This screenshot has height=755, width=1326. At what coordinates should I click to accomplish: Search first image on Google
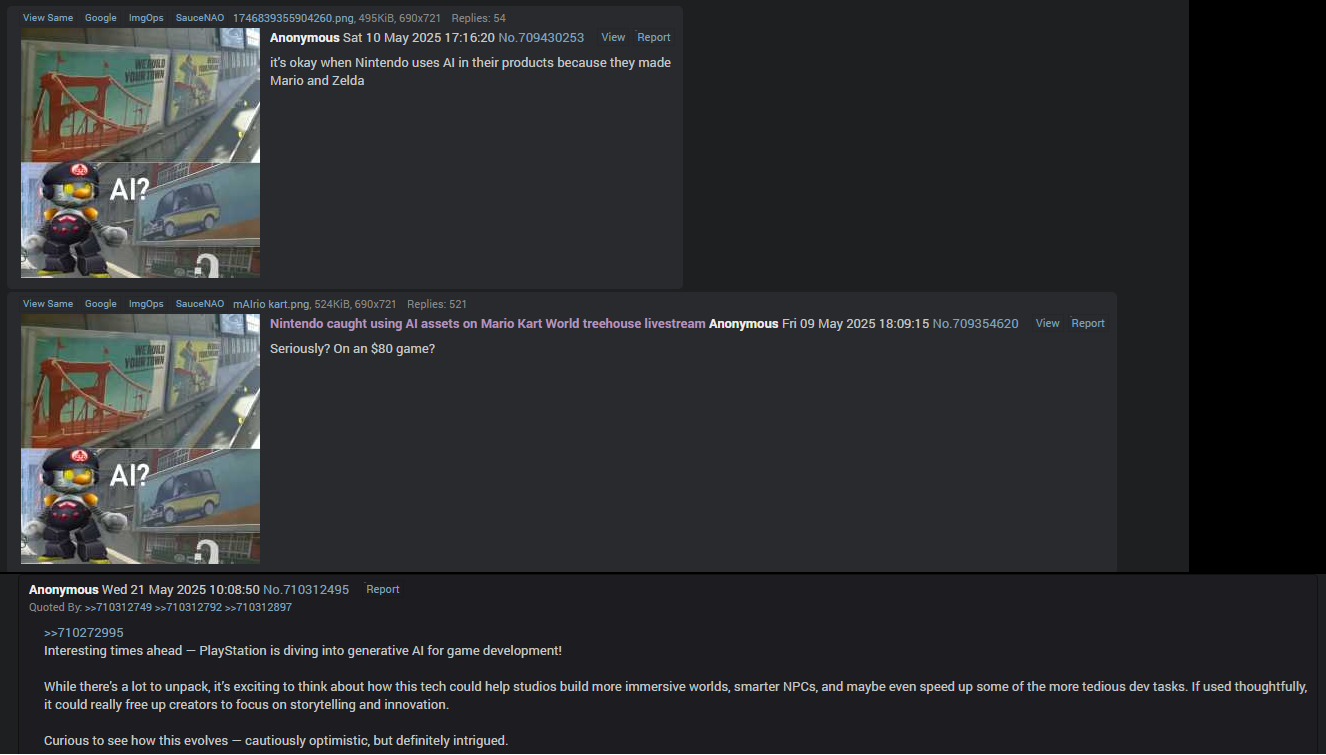(100, 18)
